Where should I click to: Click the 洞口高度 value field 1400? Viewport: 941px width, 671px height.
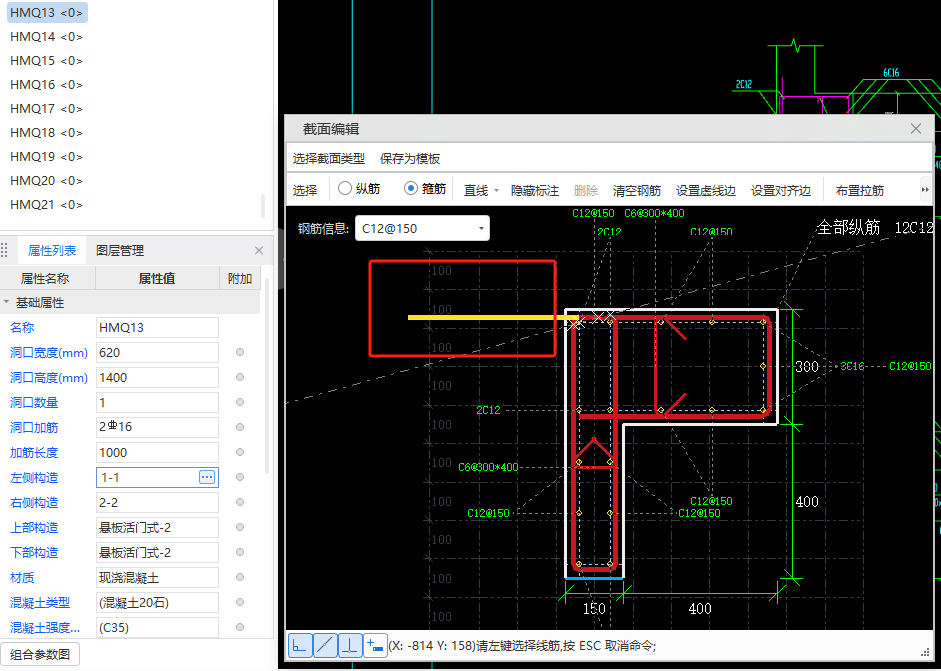(157, 378)
